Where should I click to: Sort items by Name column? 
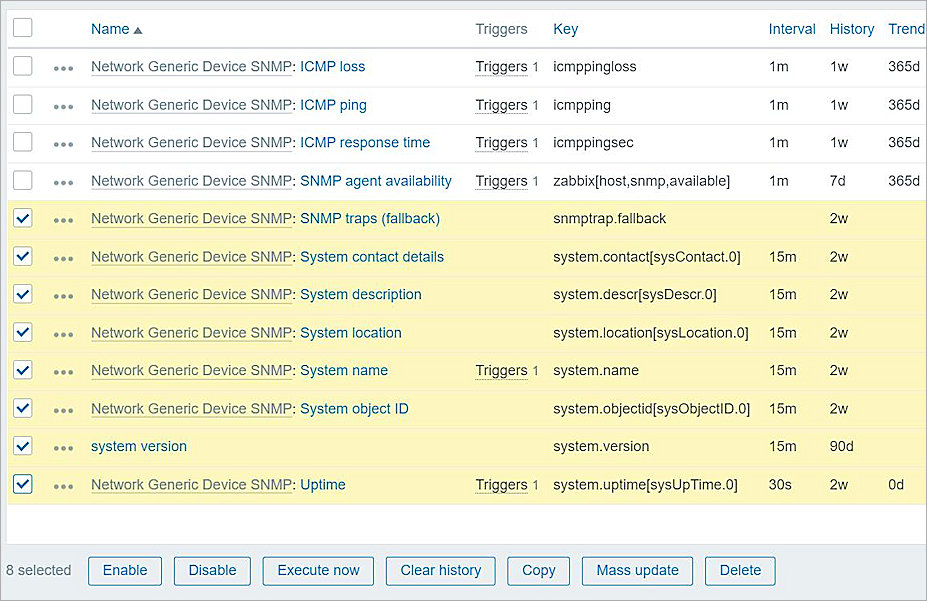point(116,29)
